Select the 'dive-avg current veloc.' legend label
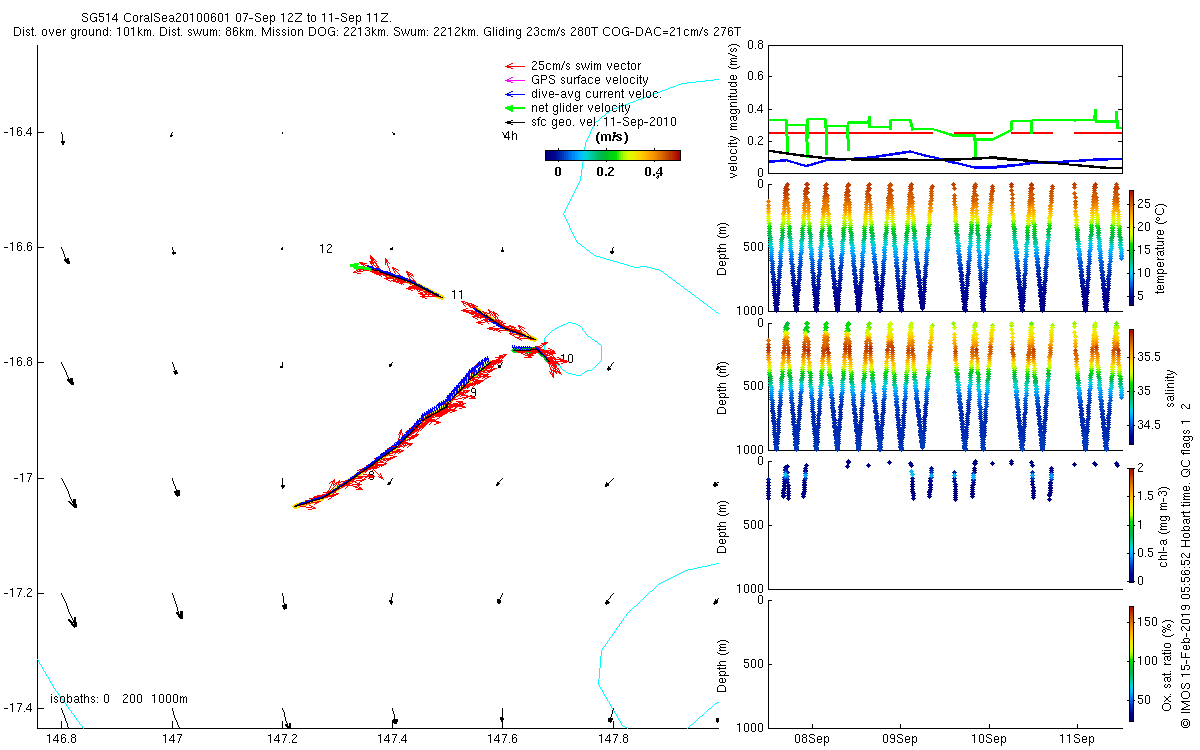1200x750 pixels. tap(596, 94)
